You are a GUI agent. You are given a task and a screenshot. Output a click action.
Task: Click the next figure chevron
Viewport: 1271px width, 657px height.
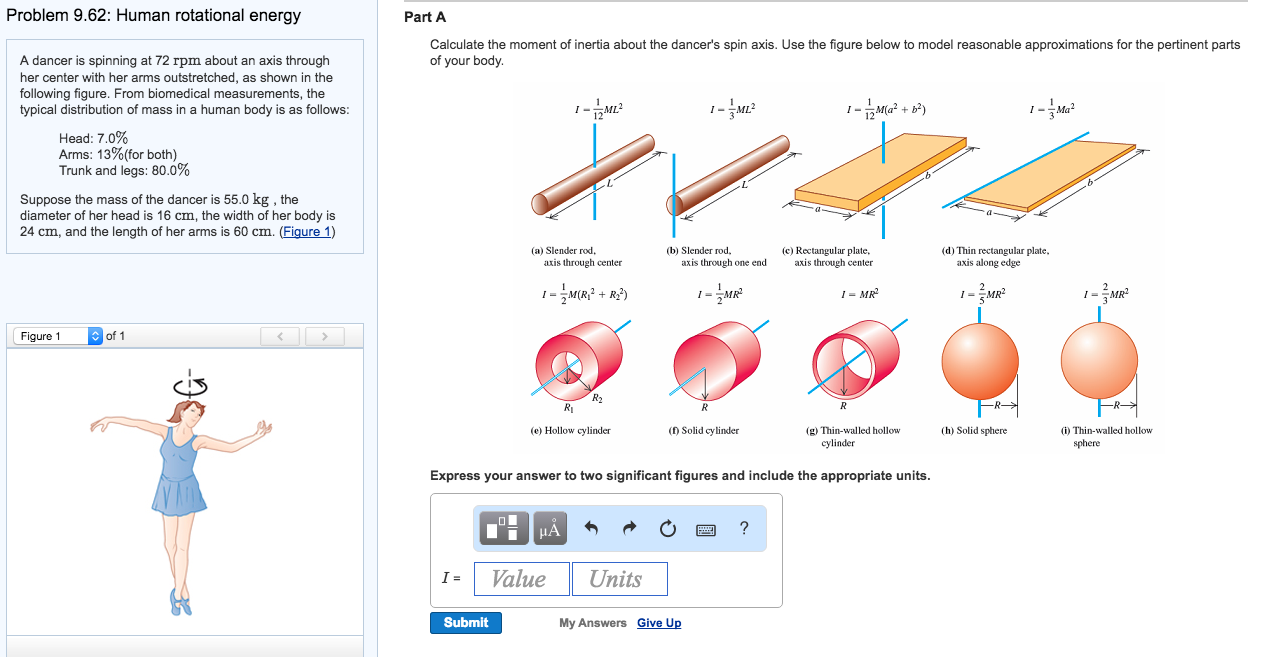click(324, 335)
